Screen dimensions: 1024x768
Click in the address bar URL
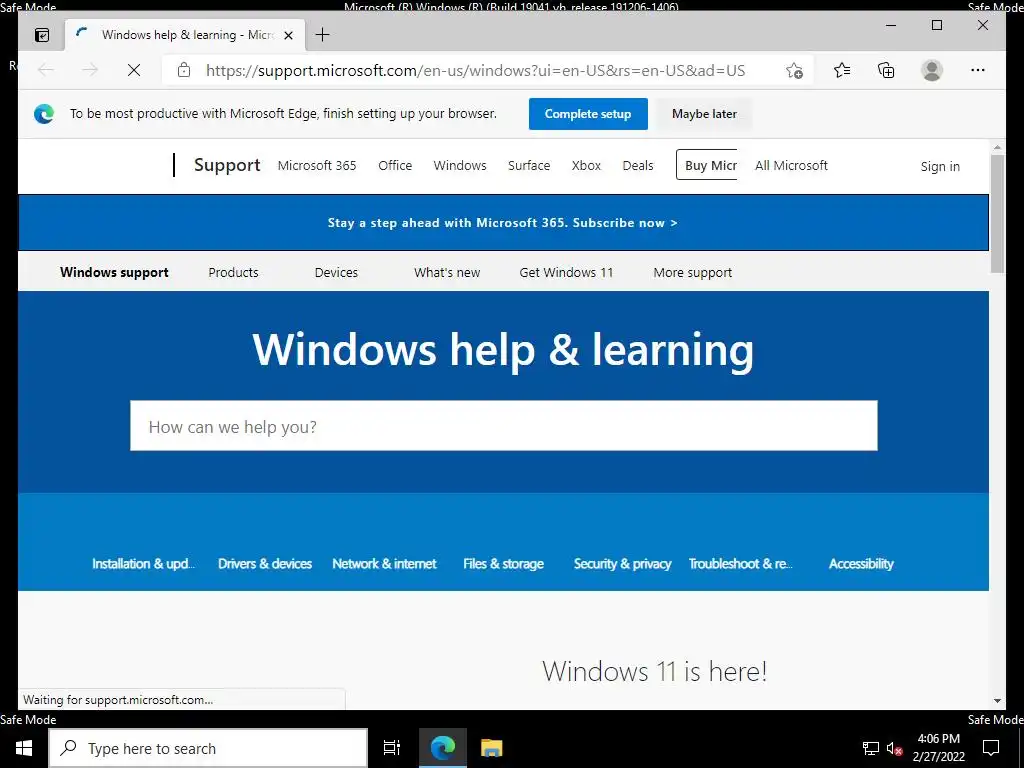(x=475, y=71)
